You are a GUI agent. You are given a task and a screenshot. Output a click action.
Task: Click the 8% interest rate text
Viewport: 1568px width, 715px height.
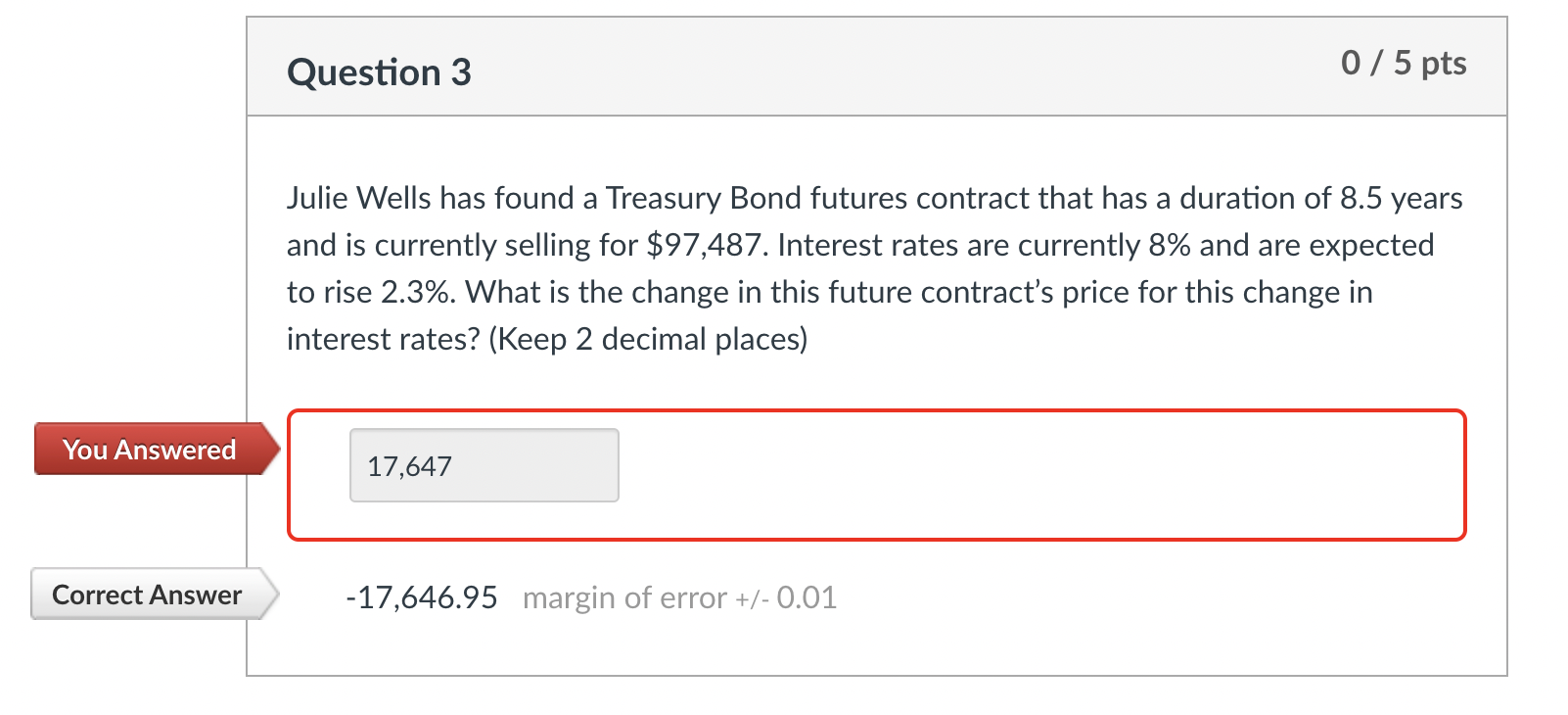(1170, 245)
